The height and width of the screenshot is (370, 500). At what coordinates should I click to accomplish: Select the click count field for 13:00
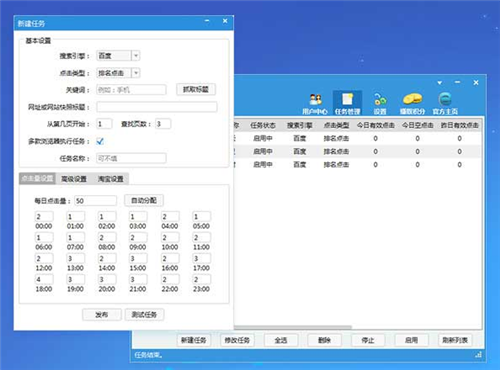coord(75,258)
